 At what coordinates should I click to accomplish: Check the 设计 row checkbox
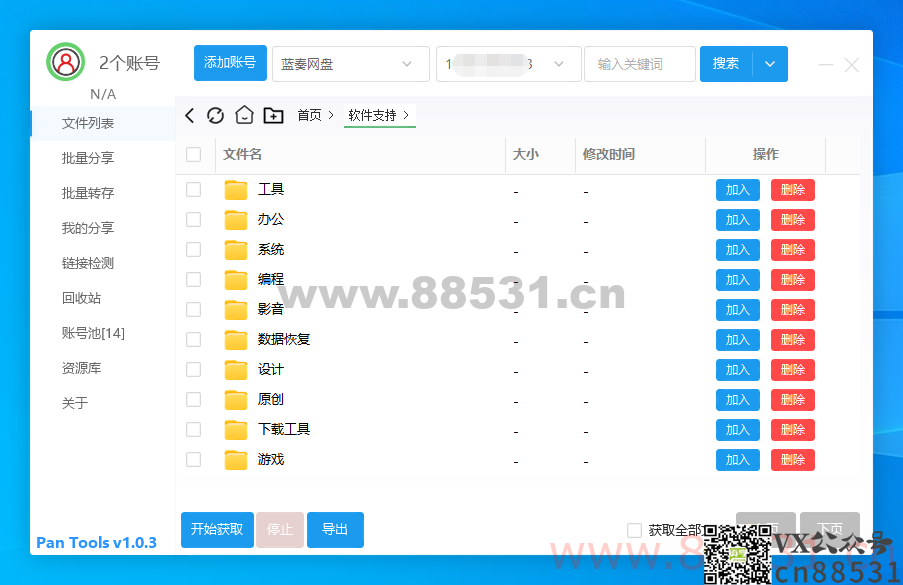pos(194,369)
